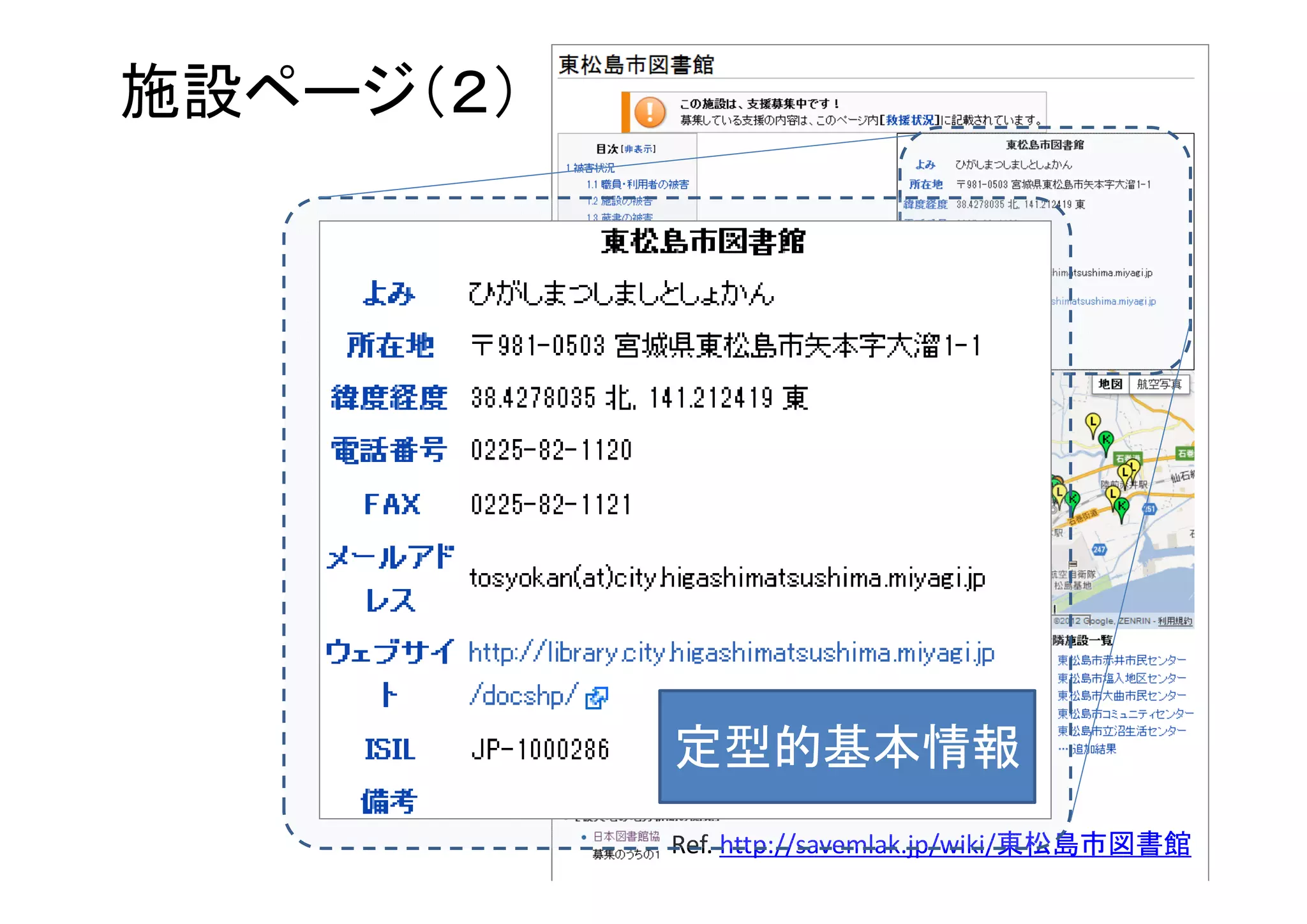Select the email address tosyokan(at)city text
The width and height of the screenshot is (1307, 924).
[728, 578]
